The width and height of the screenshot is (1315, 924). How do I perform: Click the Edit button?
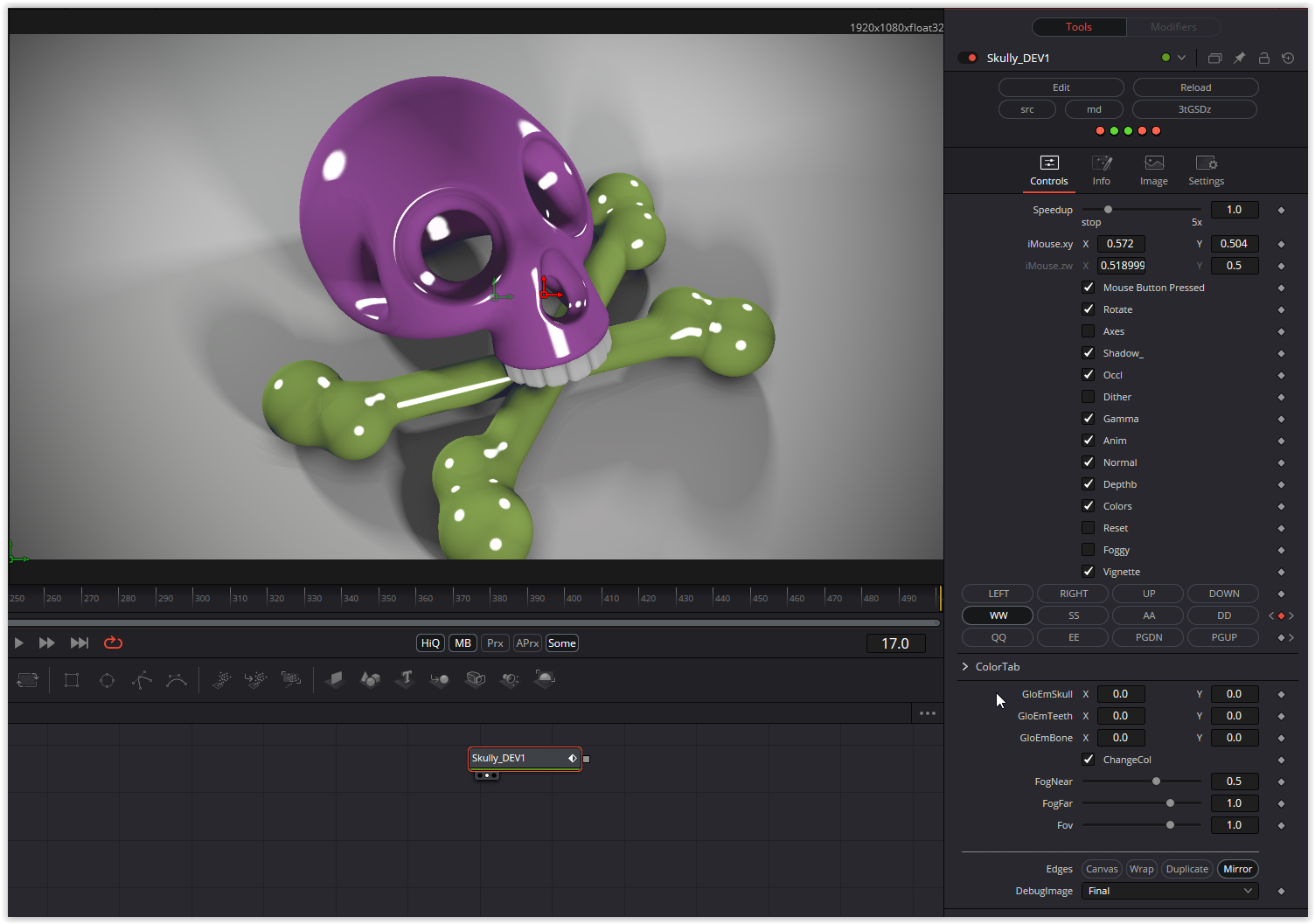1061,87
